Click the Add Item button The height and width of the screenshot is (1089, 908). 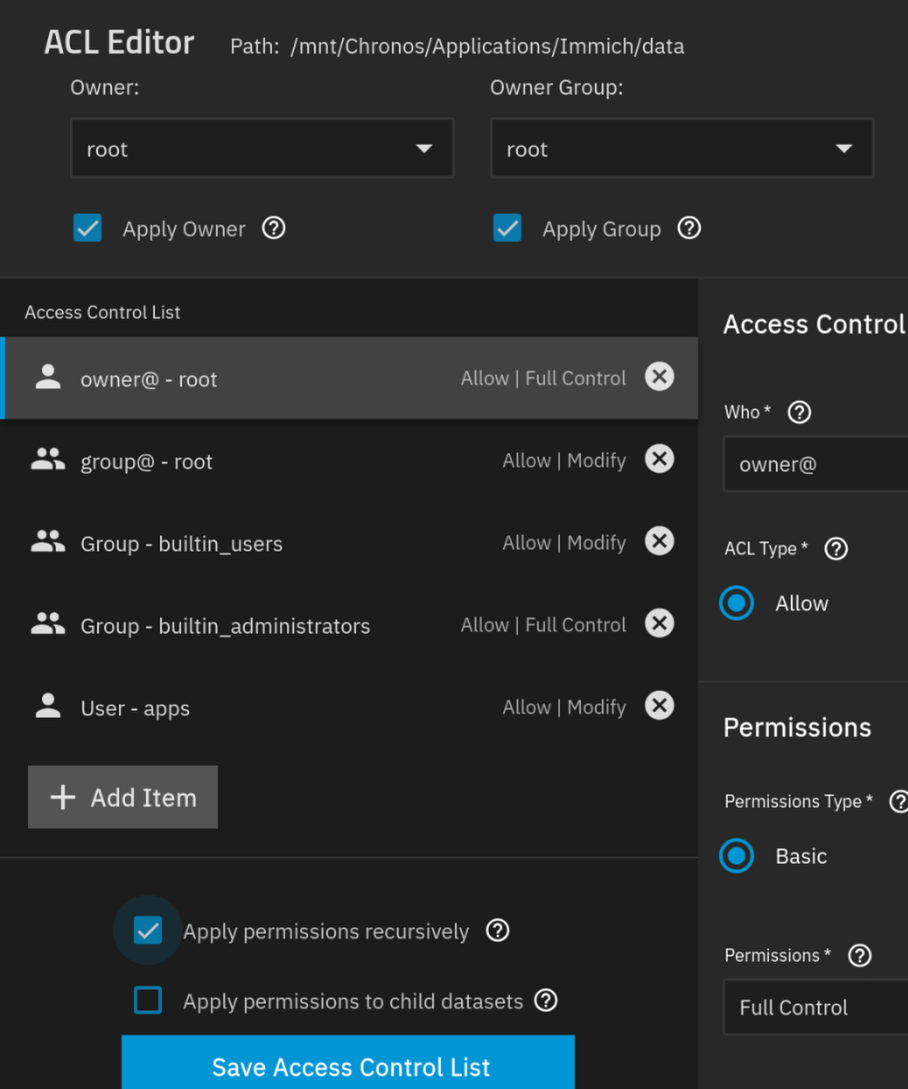coord(123,797)
